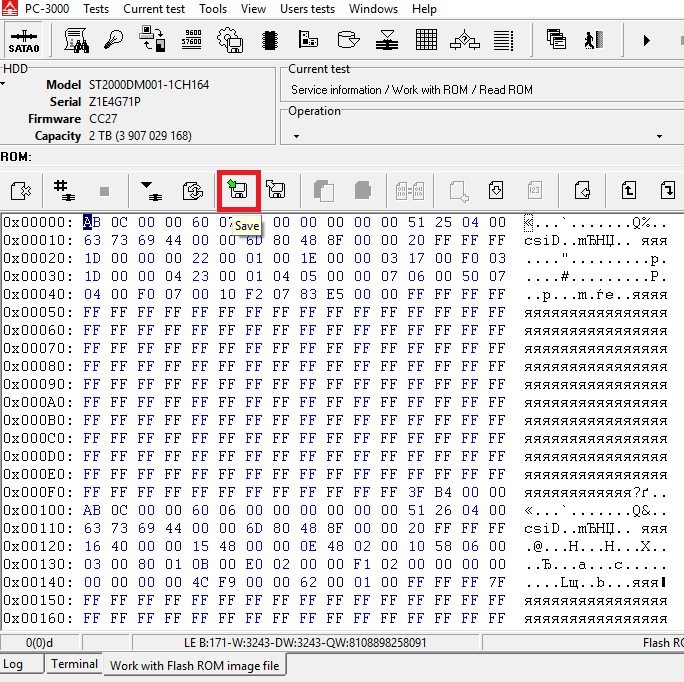684x682 pixels.
Task: Switch to the Terminal tab
Action: 75,664
